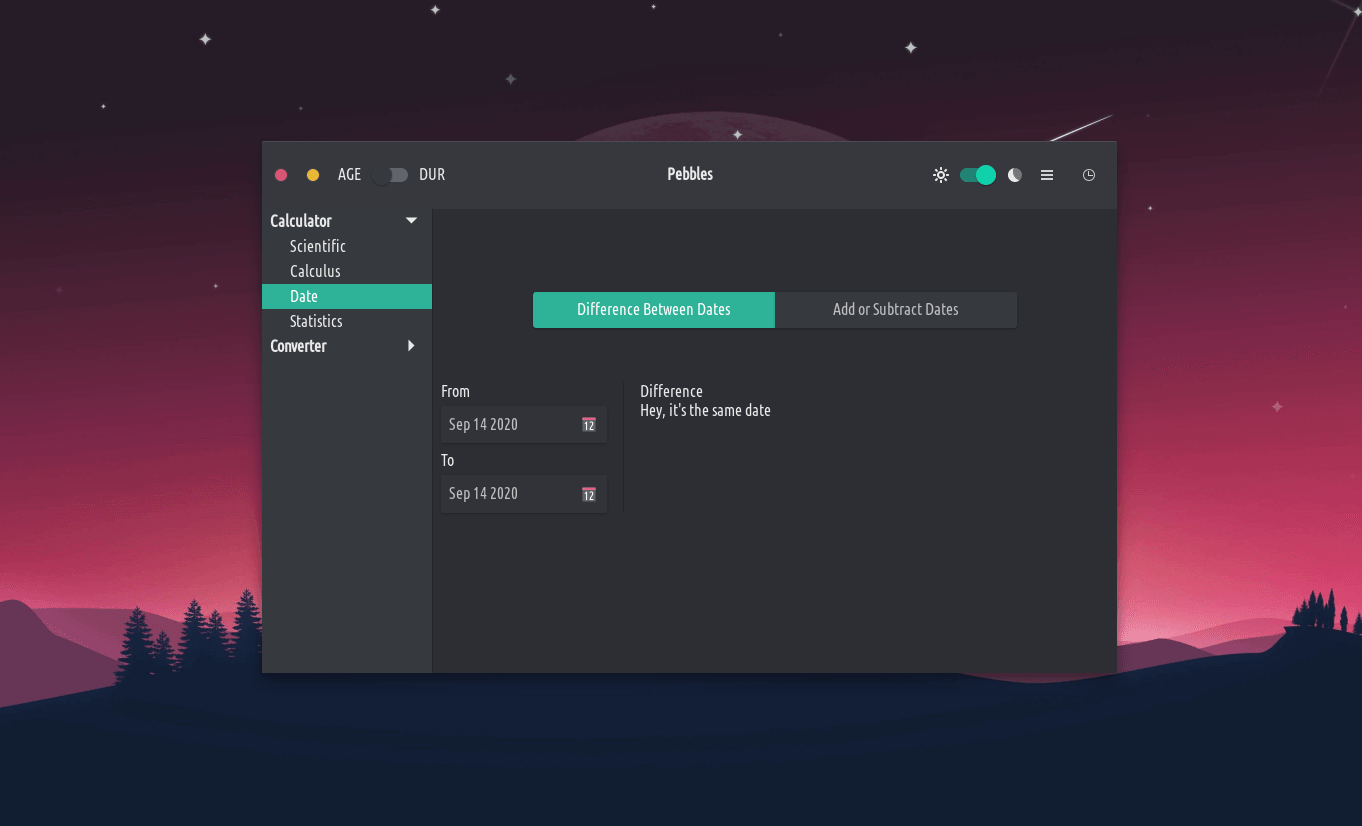Select Scientific calculator in sidebar

pos(318,246)
